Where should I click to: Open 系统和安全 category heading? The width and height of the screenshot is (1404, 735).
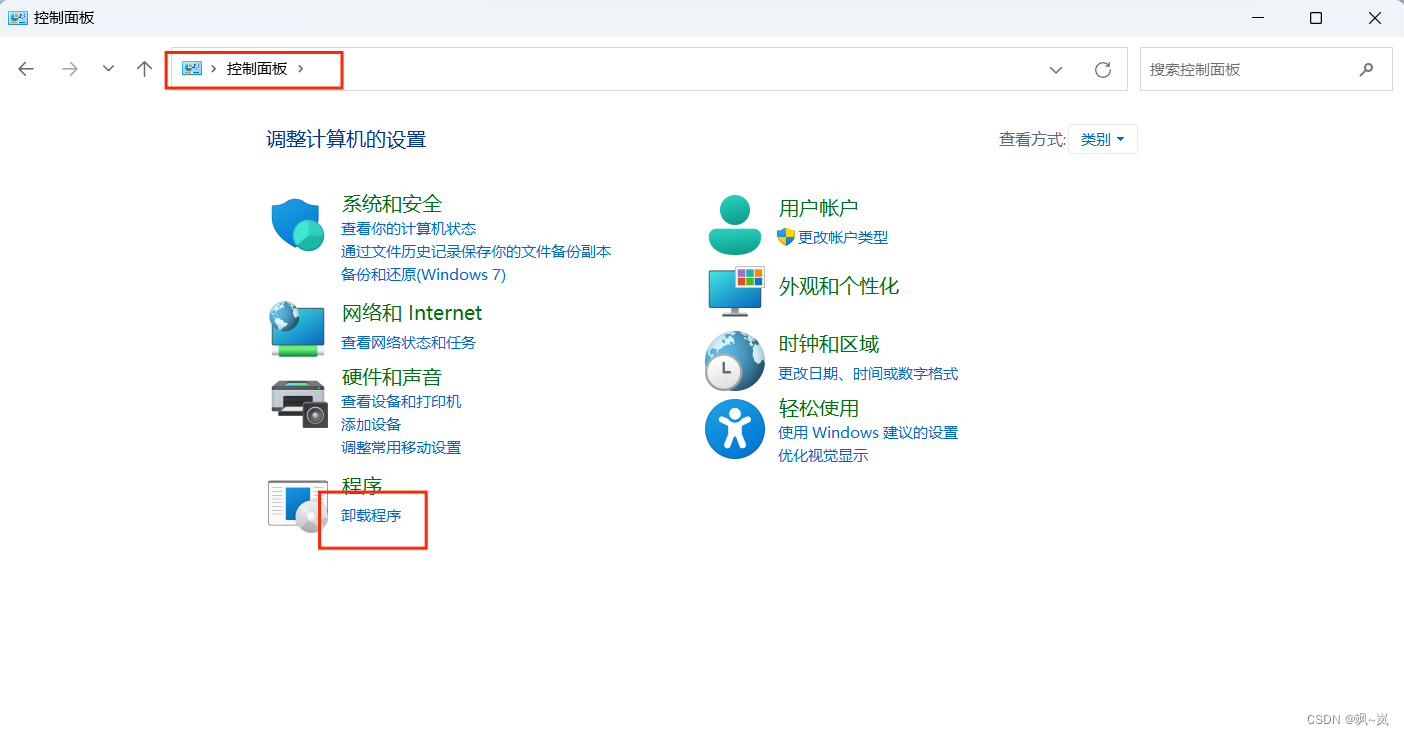coord(392,204)
